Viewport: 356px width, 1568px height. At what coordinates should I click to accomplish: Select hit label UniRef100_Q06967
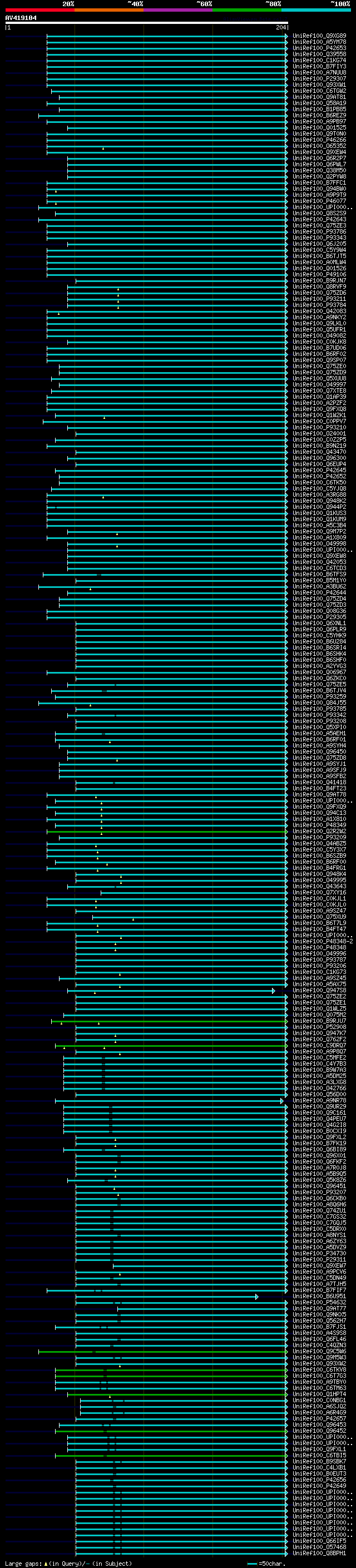point(319,672)
